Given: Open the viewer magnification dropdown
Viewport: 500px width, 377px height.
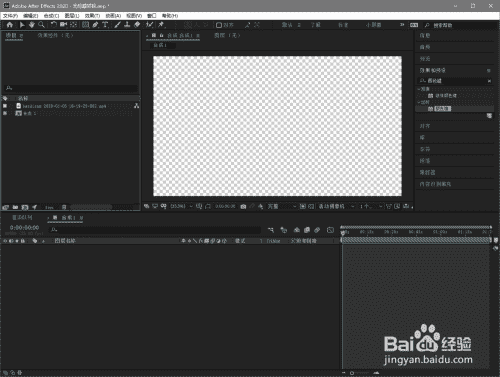Looking at the screenshot, I should pyautogui.click(x=181, y=206).
